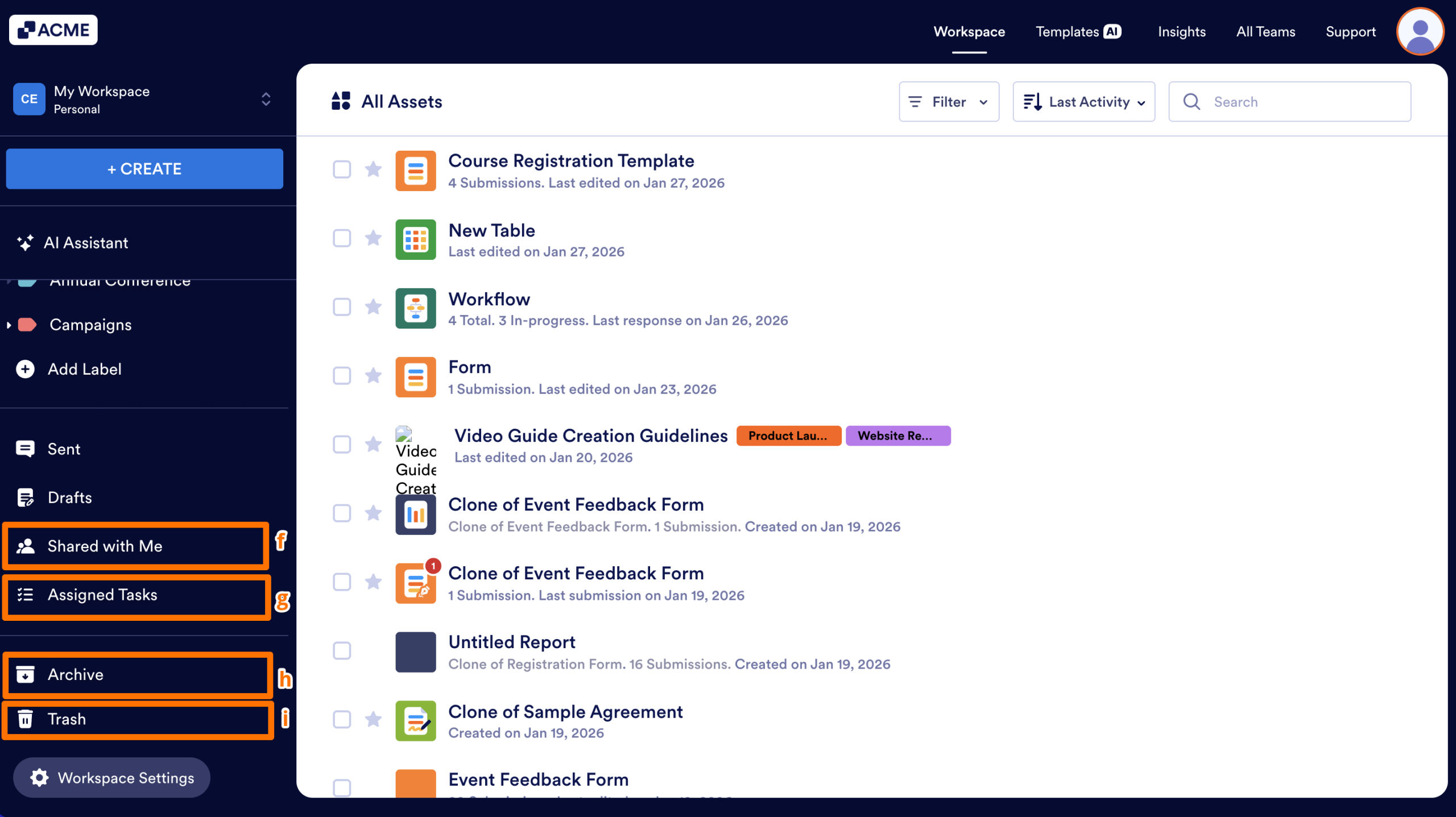The height and width of the screenshot is (817, 1456).
Task: Click the Trash bin icon
Action: point(25,719)
